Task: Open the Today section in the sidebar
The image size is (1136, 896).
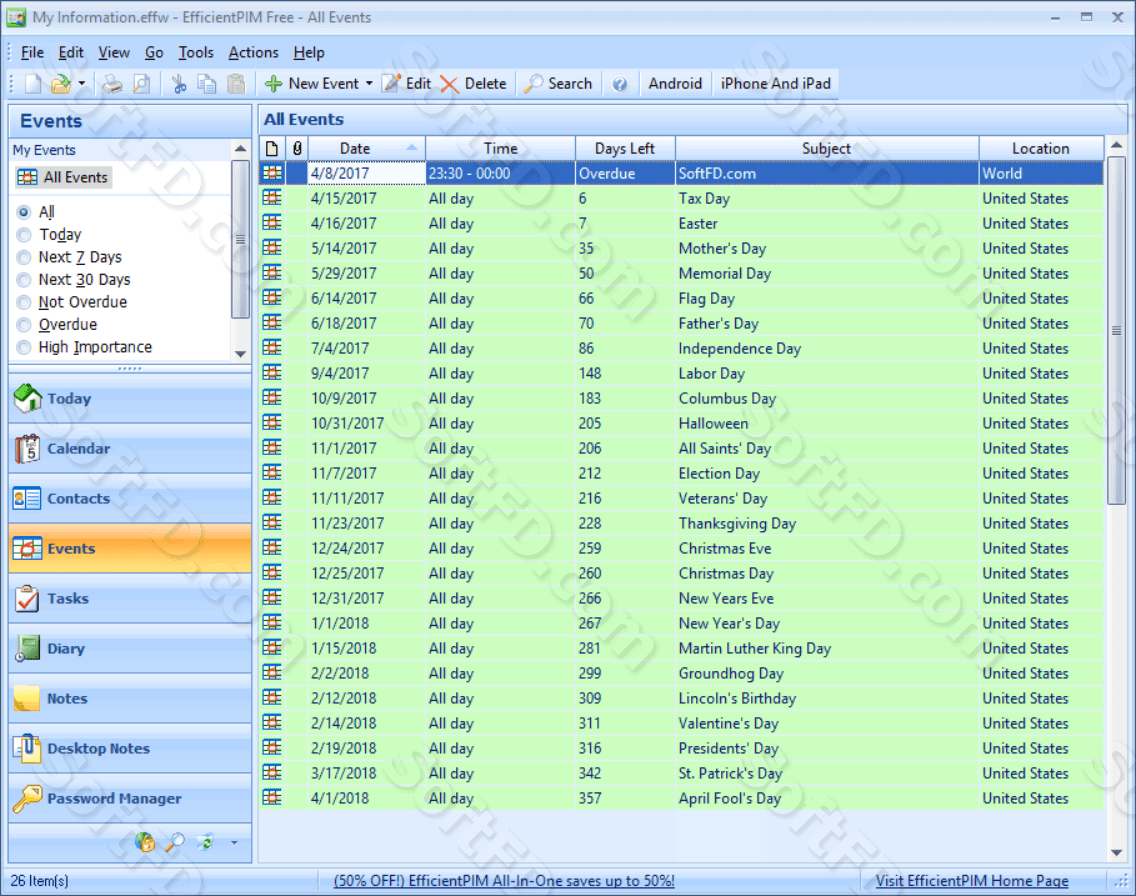Action: [x=130, y=398]
